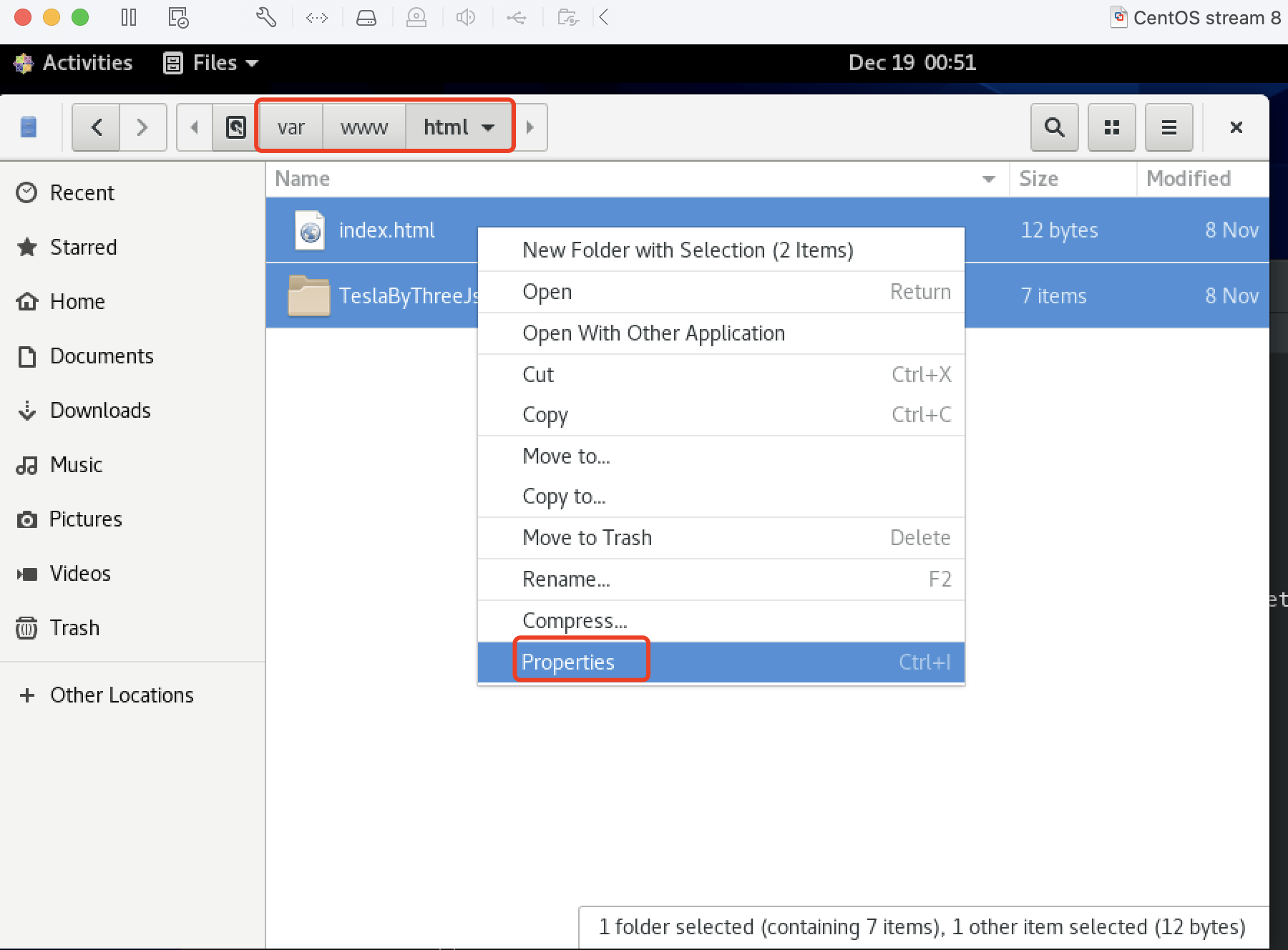Screen dimensions: 1288x950
Task: Navigate to the var path segment
Action: click(291, 127)
